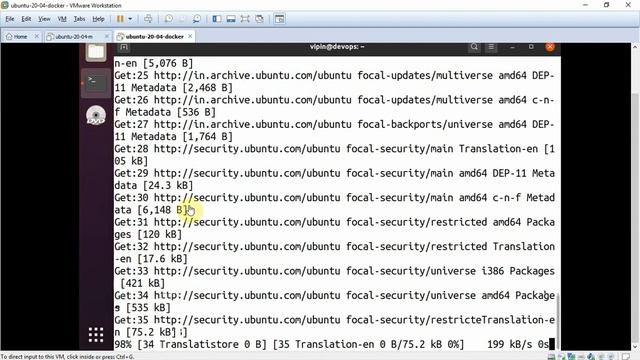Click the VMware scrollbar down arrow
The width and height of the screenshot is (640, 360).
click(x=635, y=347)
